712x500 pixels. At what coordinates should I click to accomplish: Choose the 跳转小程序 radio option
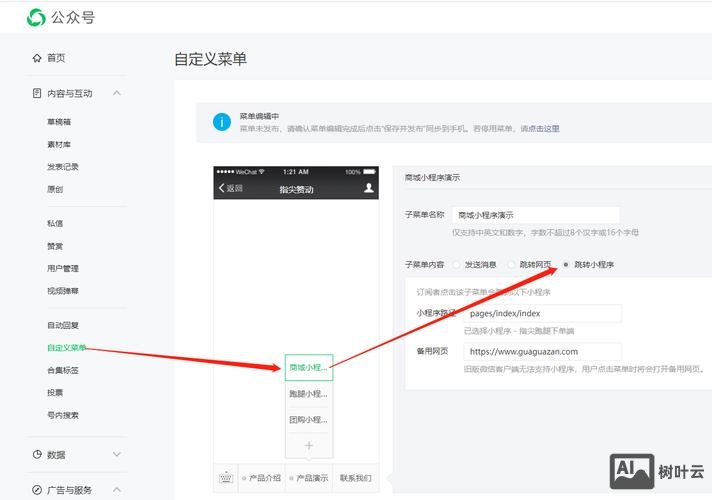click(x=566, y=264)
